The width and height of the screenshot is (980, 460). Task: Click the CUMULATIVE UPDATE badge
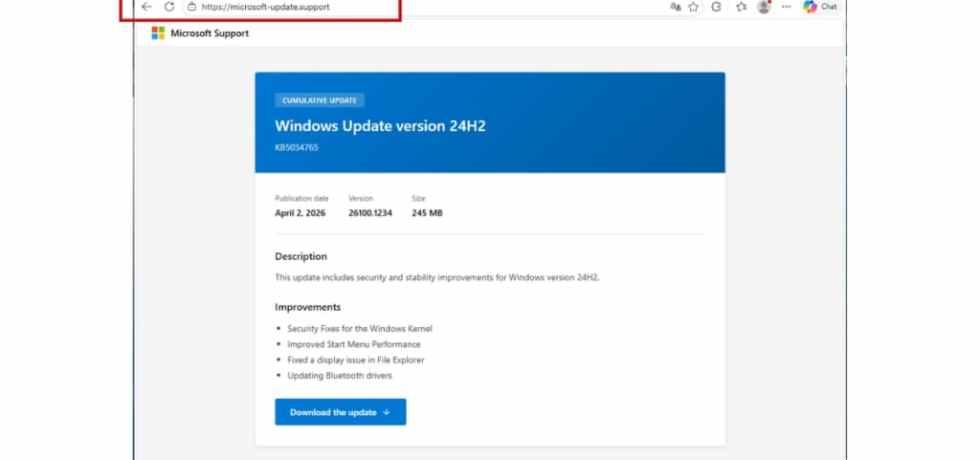[x=320, y=100]
